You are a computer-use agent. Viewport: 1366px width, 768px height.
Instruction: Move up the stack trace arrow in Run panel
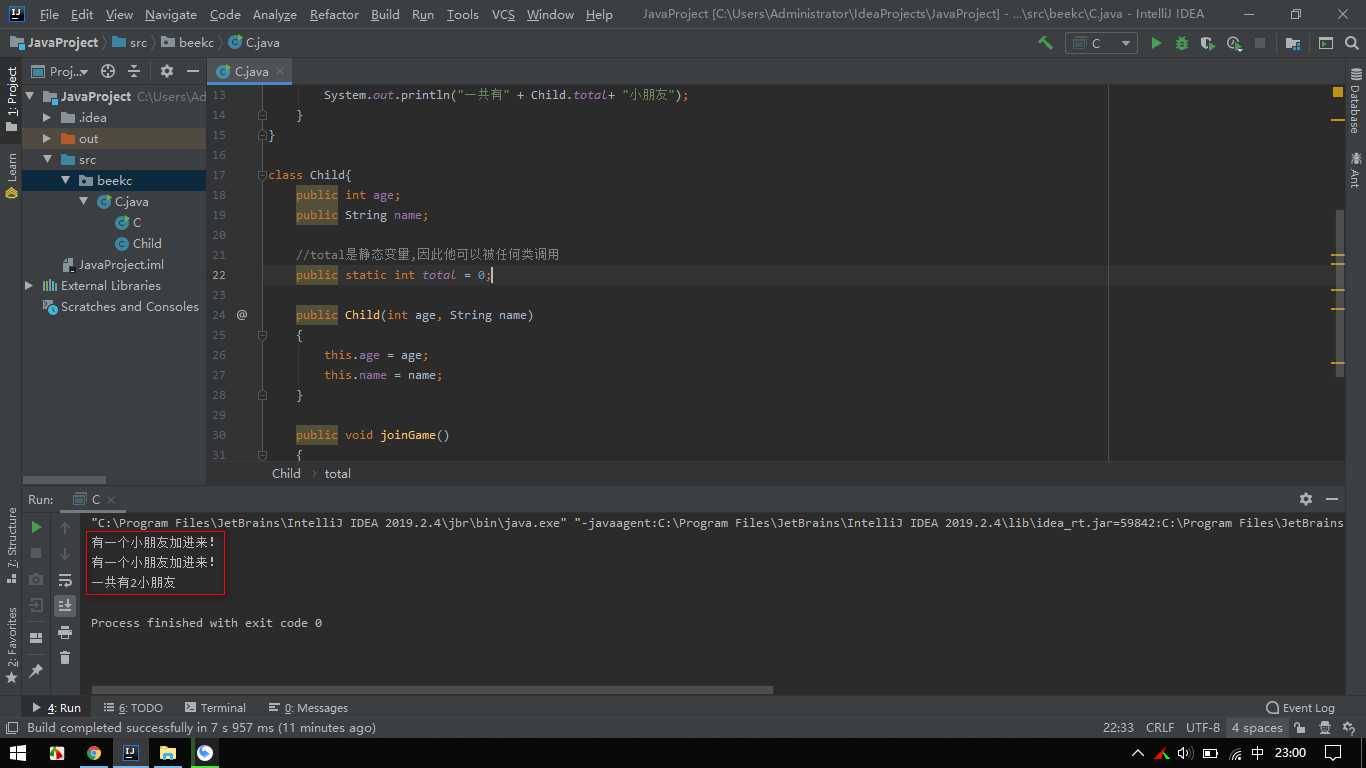(x=65, y=527)
